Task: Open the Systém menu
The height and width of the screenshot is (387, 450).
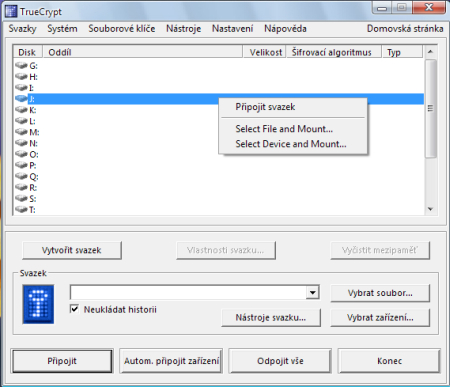Action: click(62, 29)
